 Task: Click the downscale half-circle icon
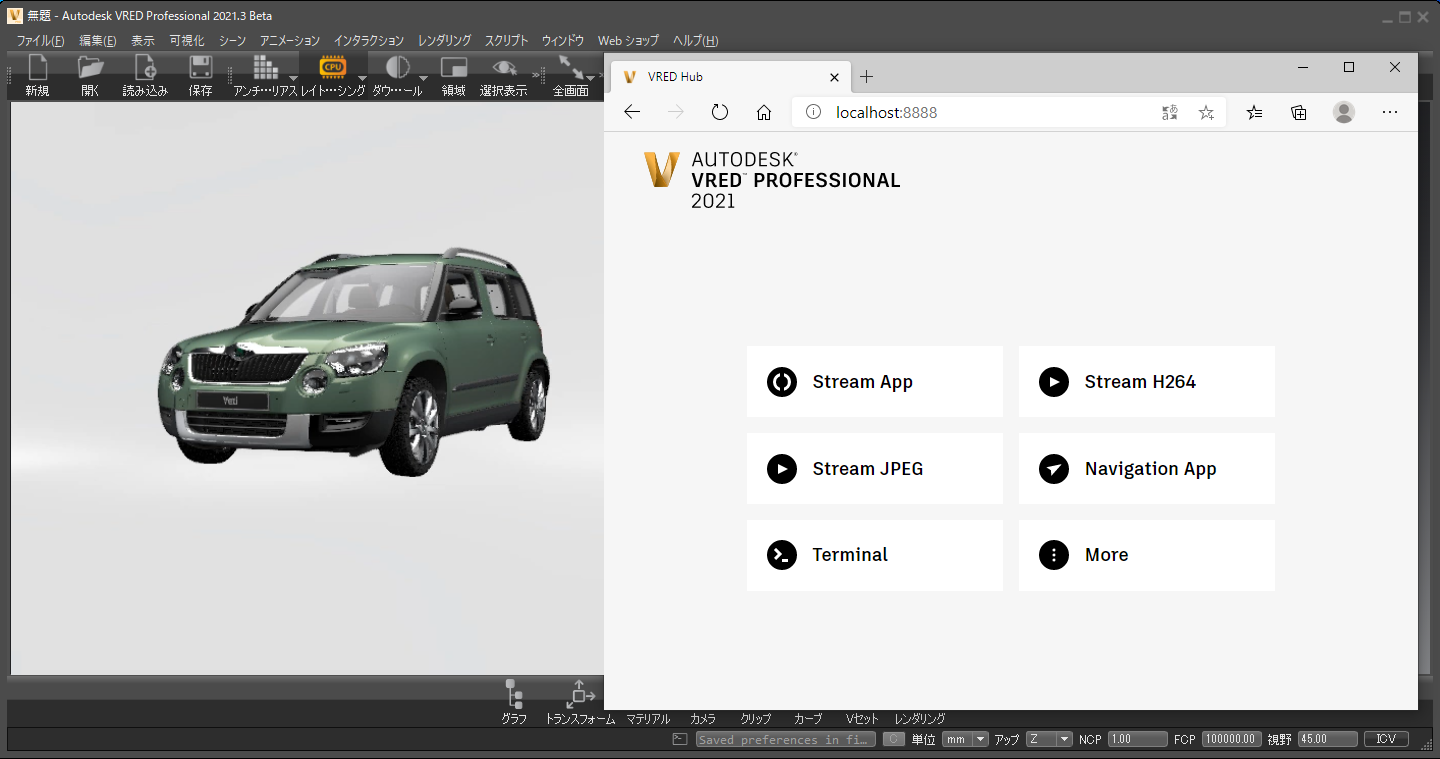(397, 68)
